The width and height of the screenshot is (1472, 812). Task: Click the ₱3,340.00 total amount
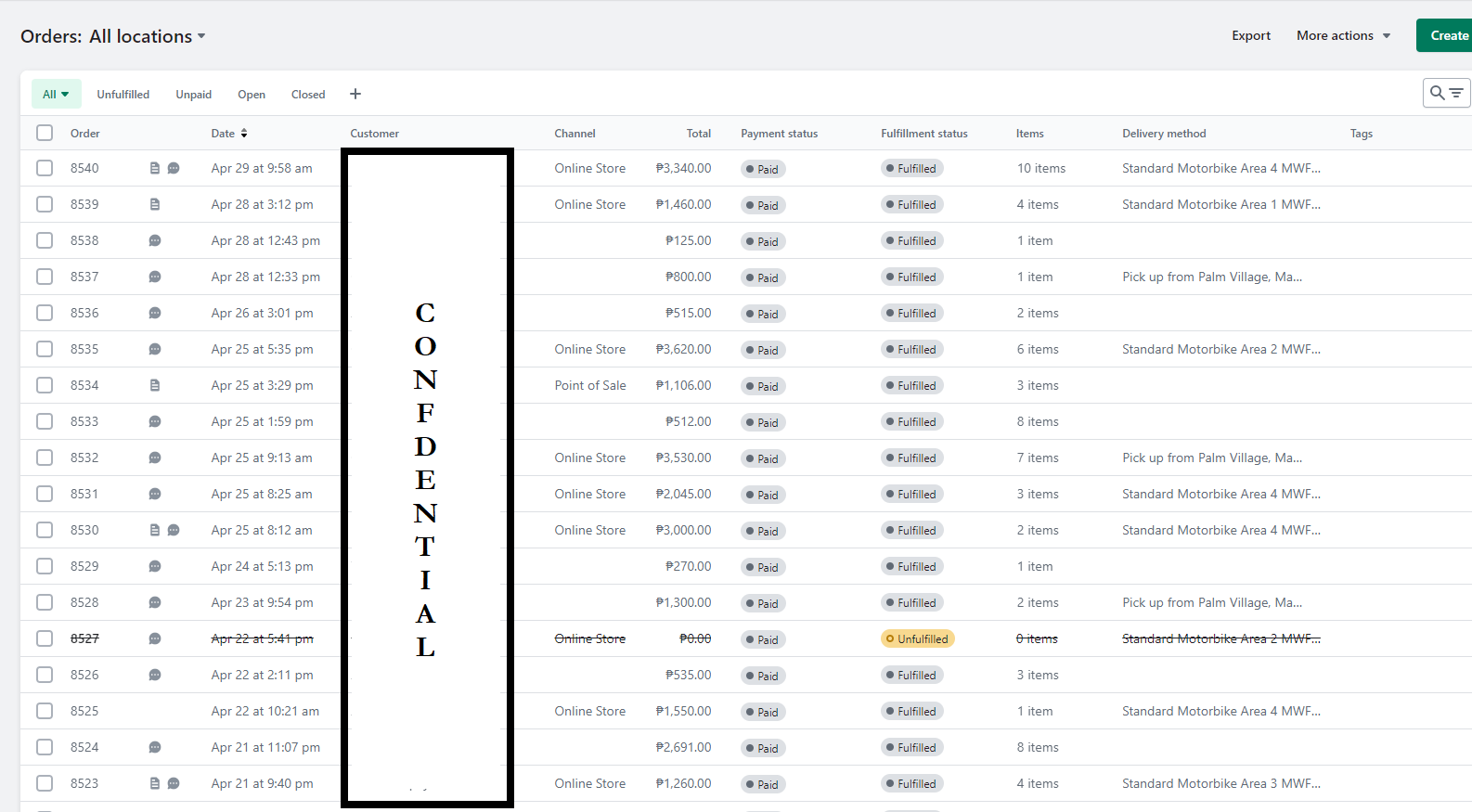683,168
